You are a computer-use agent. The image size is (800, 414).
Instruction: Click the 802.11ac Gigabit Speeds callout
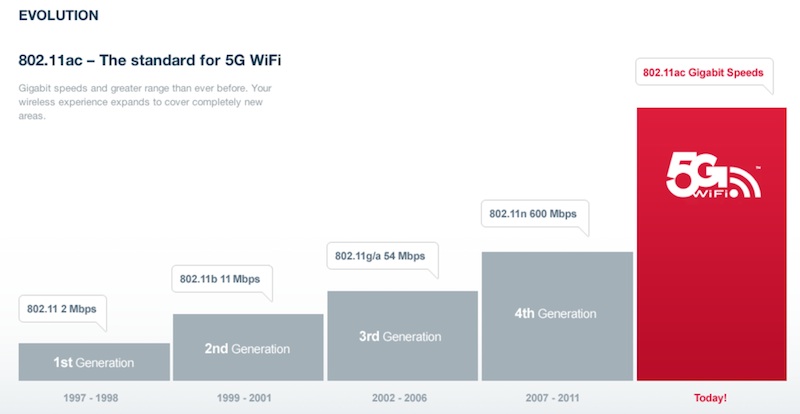[704, 73]
